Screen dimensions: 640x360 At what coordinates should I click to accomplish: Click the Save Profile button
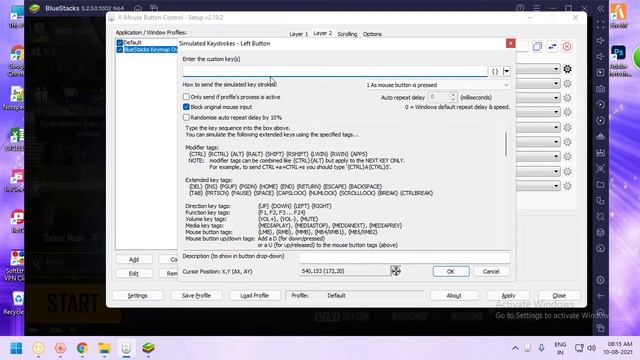[x=196, y=296]
